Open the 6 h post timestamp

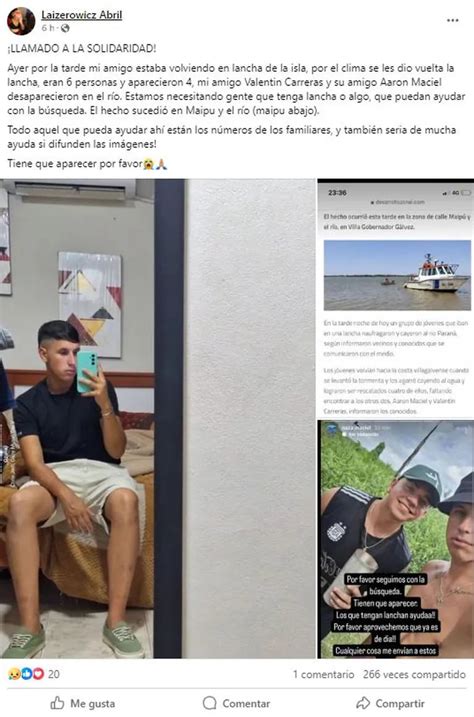coord(48,28)
